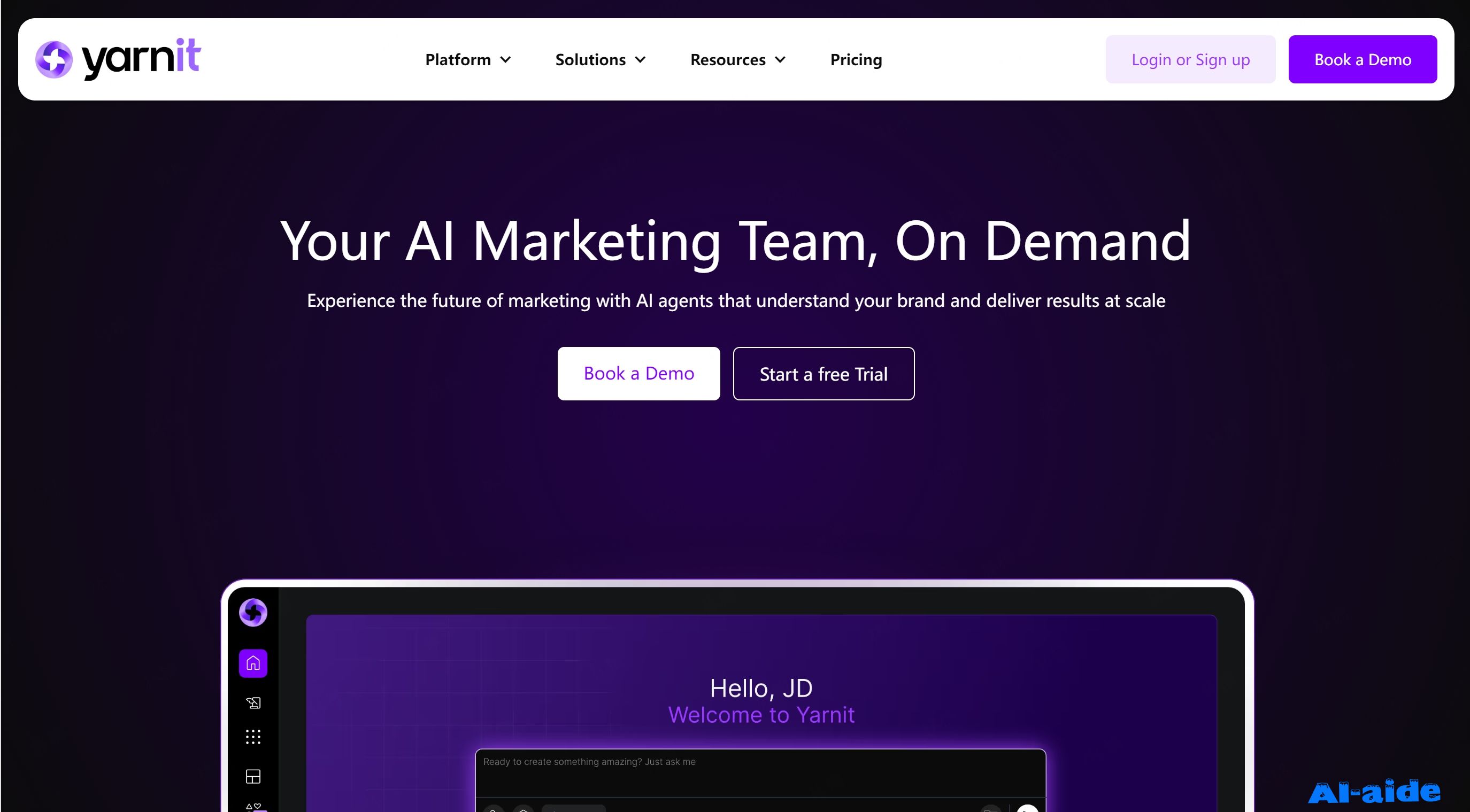Image resolution: width=1470 pixels, height=812 pixels.
Task: Open the Resources dropdown menu
Action: (x=738, y=59)
